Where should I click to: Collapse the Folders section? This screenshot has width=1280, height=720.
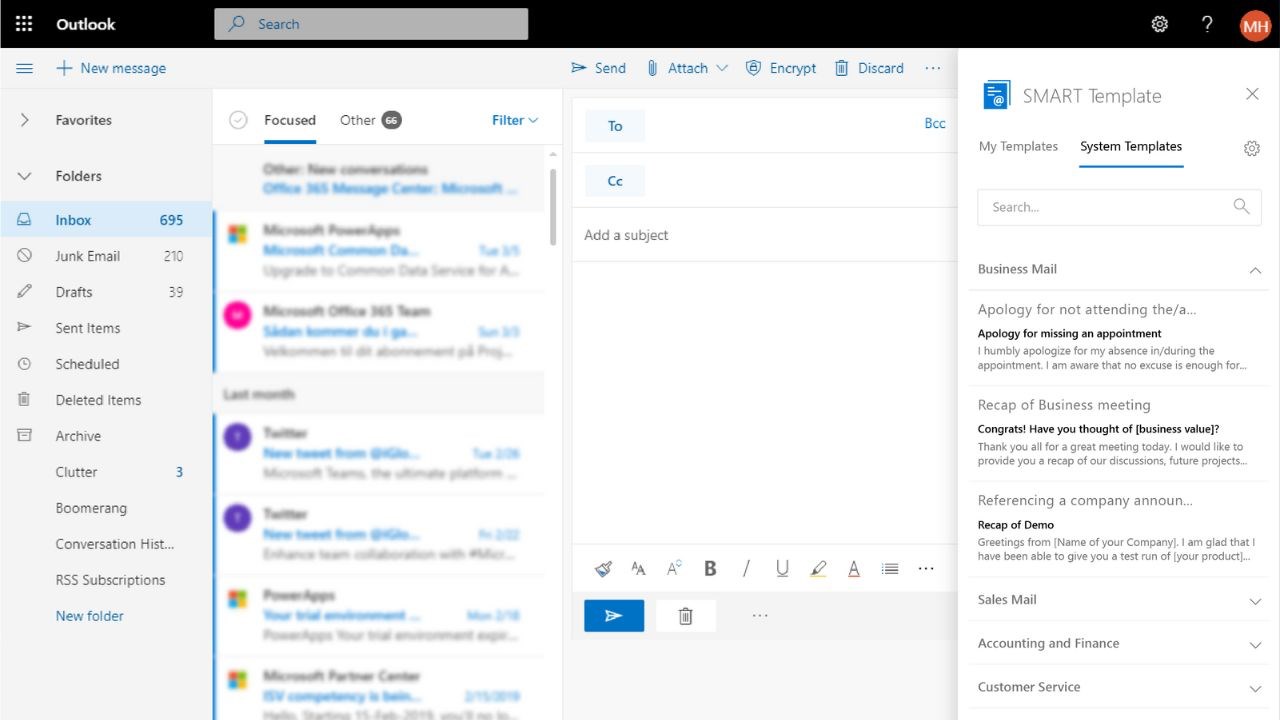(25, 176)
